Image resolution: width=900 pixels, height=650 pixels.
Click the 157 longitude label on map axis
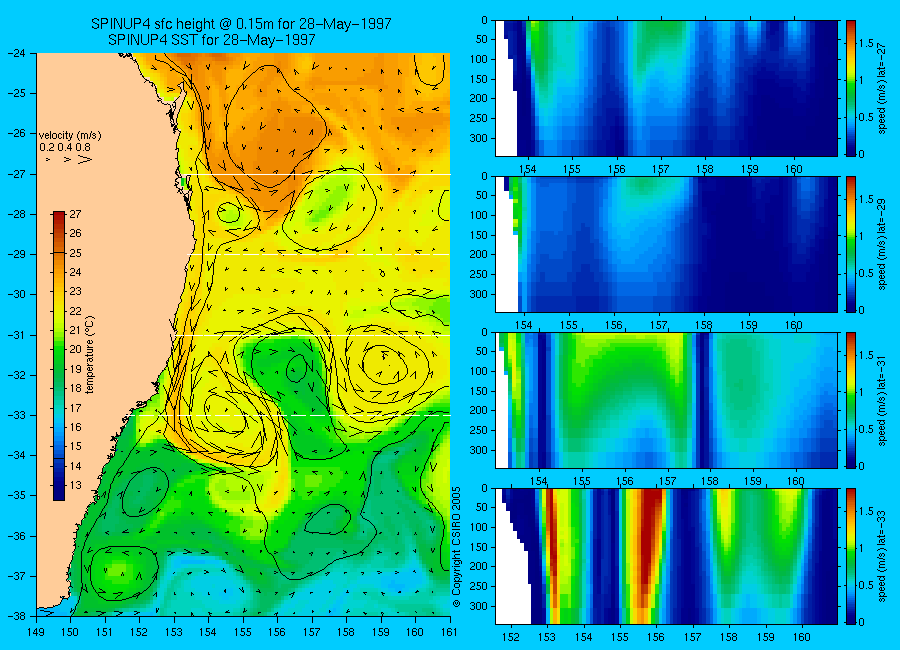click(x=312, y=632)
